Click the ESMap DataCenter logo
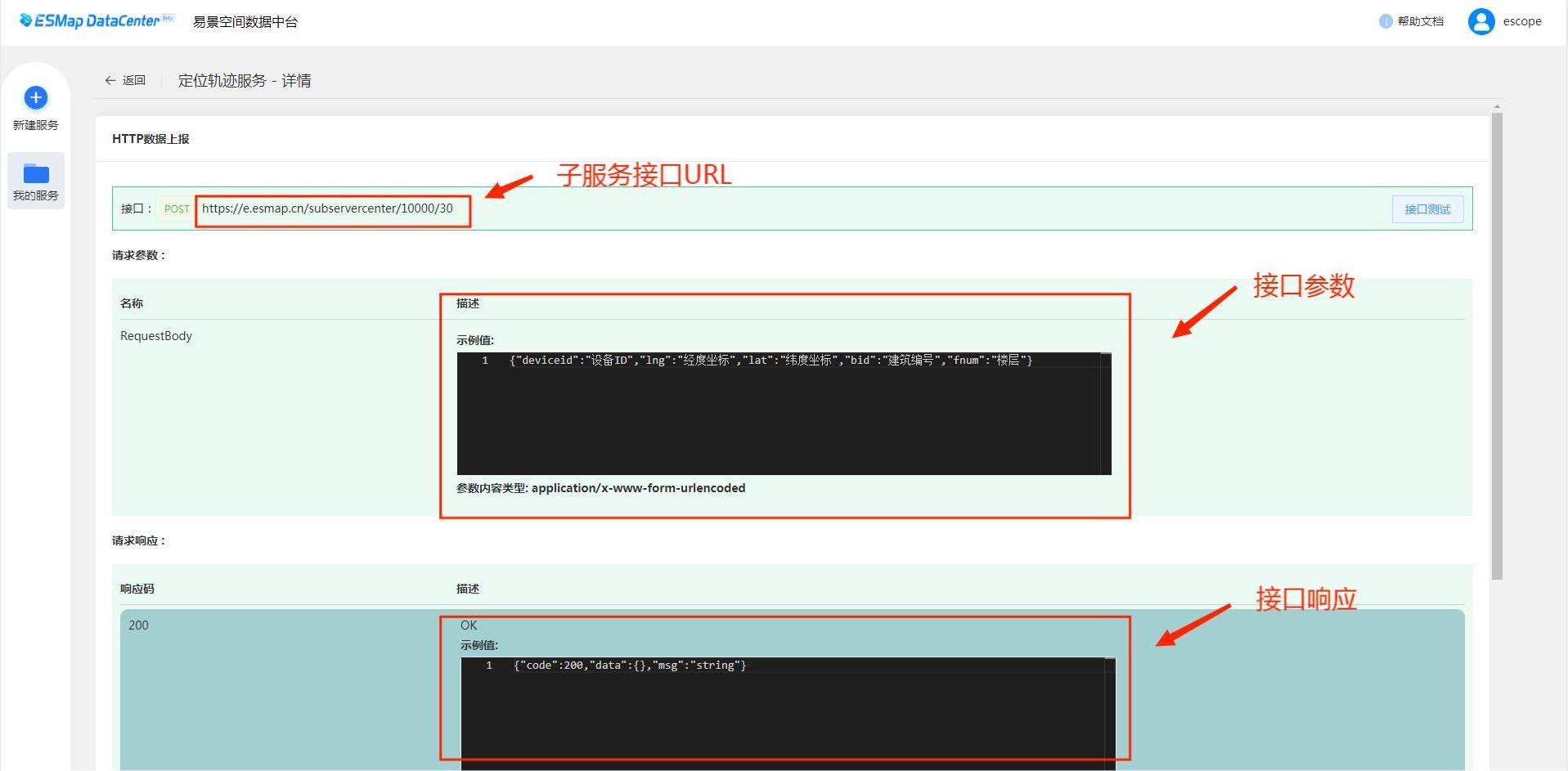1568x771 pixels. [x=95, y=20]
